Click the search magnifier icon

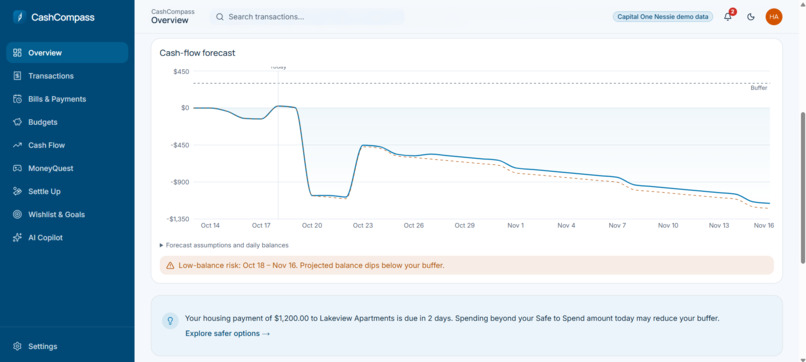point(219,17)
